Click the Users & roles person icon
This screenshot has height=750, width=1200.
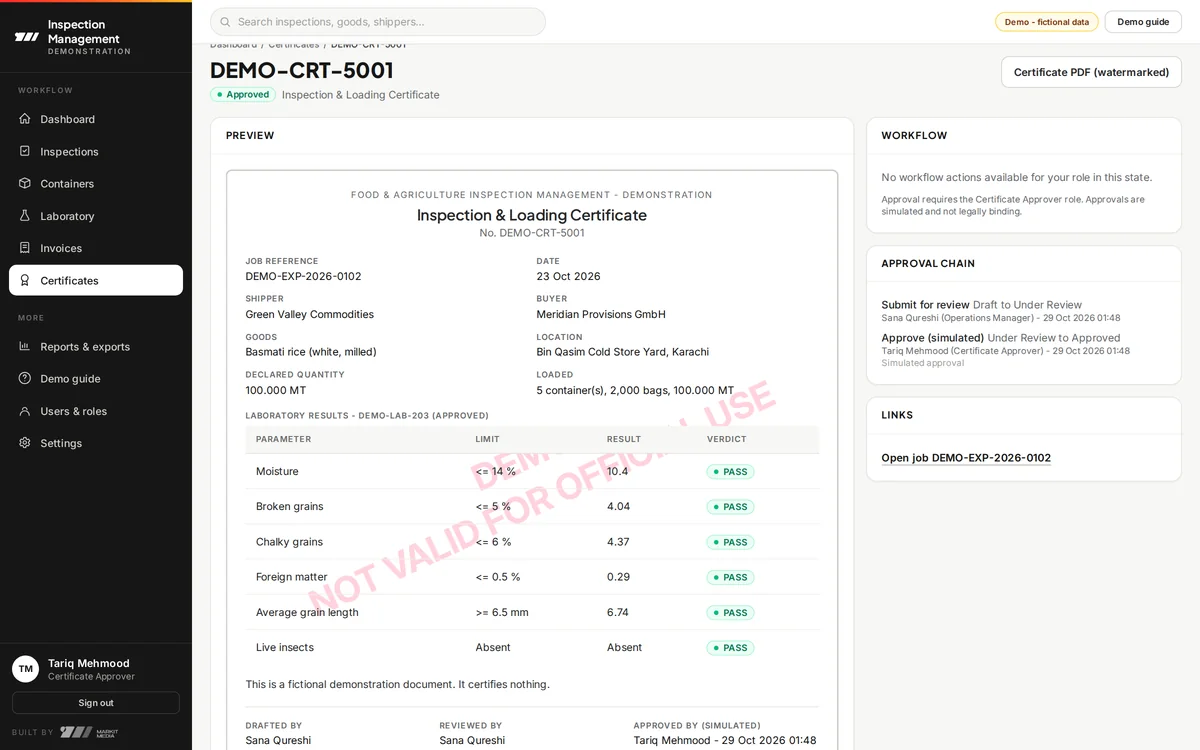tap(25, 411)
